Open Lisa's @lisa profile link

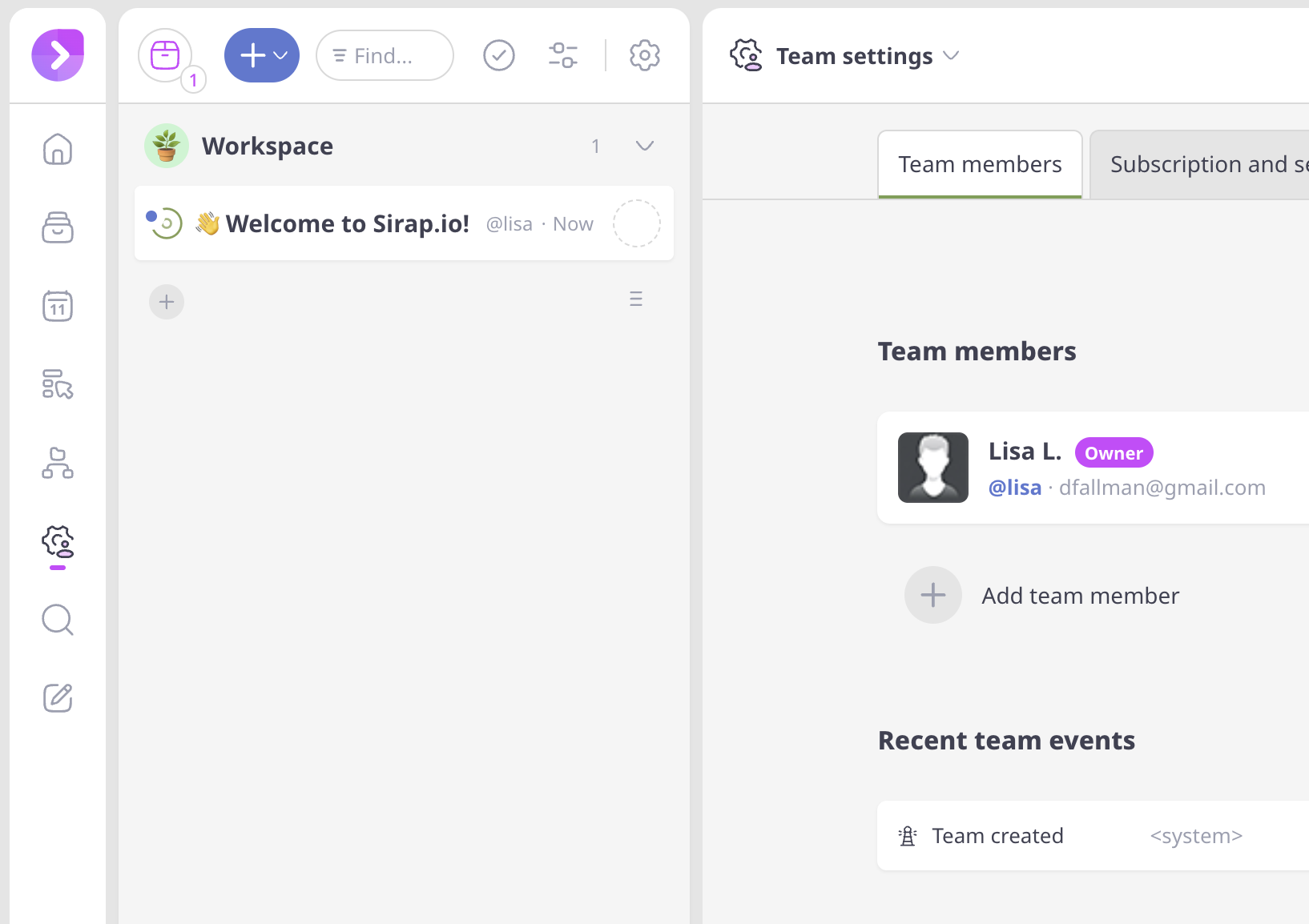tap(1015, 487)
